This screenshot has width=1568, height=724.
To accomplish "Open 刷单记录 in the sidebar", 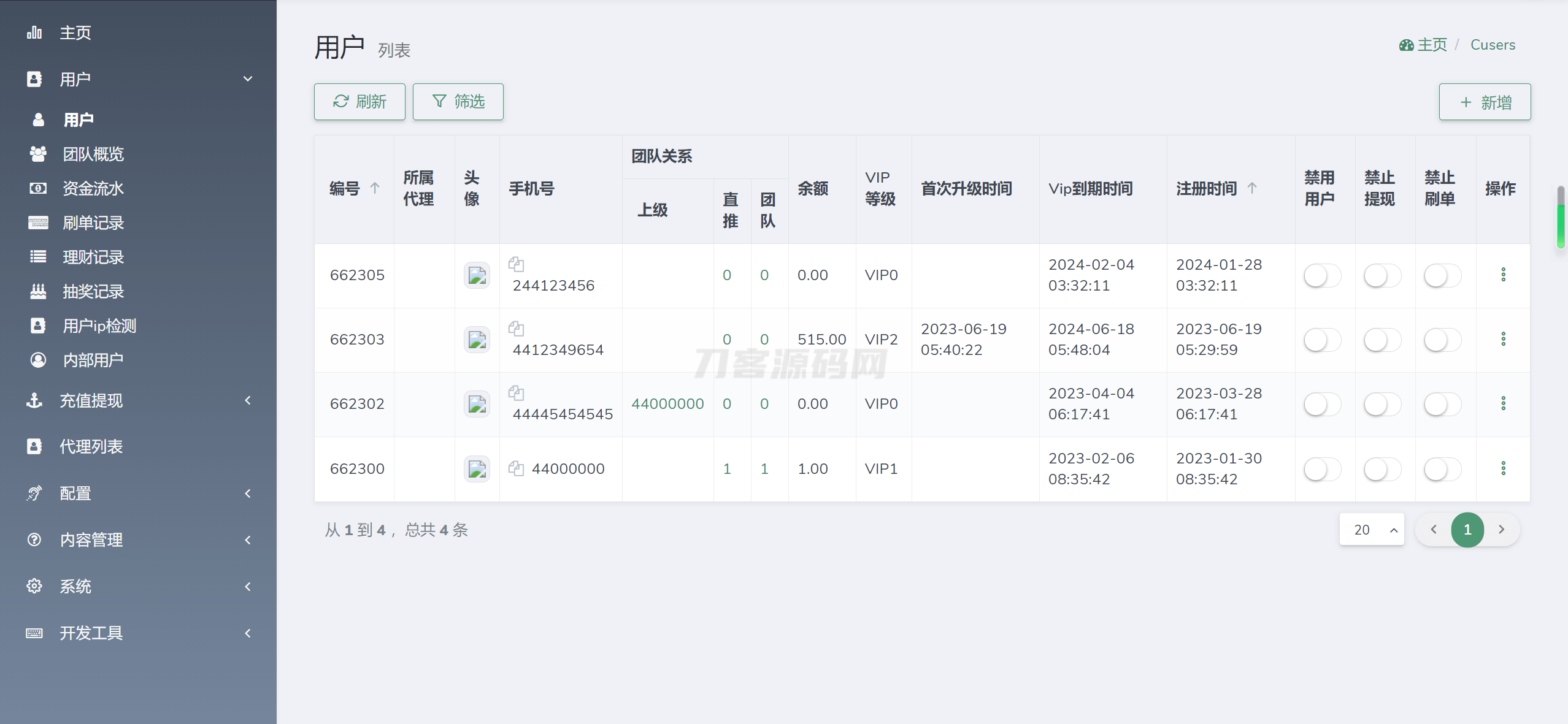I will click(x=93, y=223).
